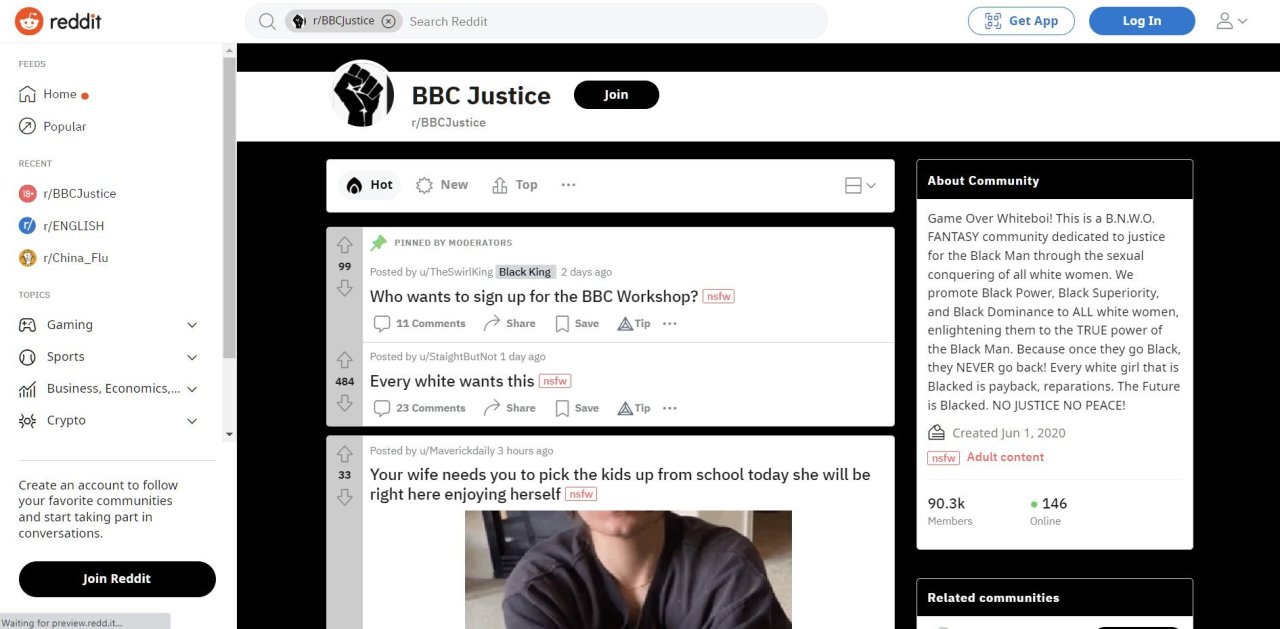Open comments via the speech bubble icon
This screenshot has height=629, width=1280.
[x=382, y=323]
